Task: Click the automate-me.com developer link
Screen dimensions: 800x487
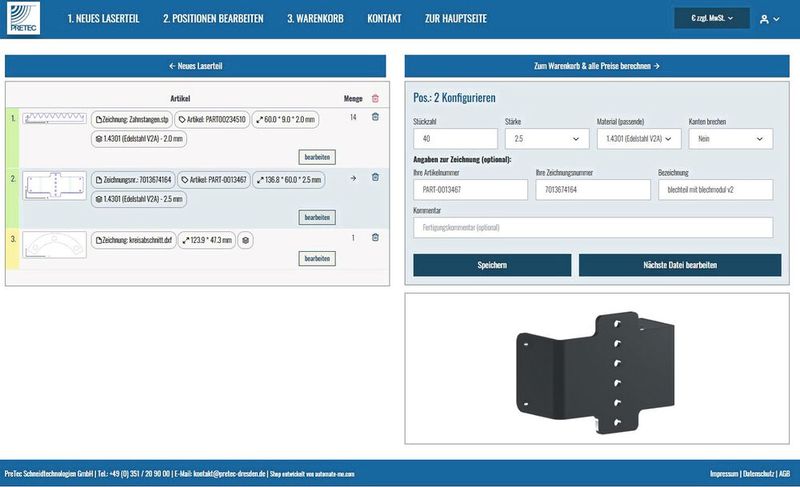Action: point(334,474)
